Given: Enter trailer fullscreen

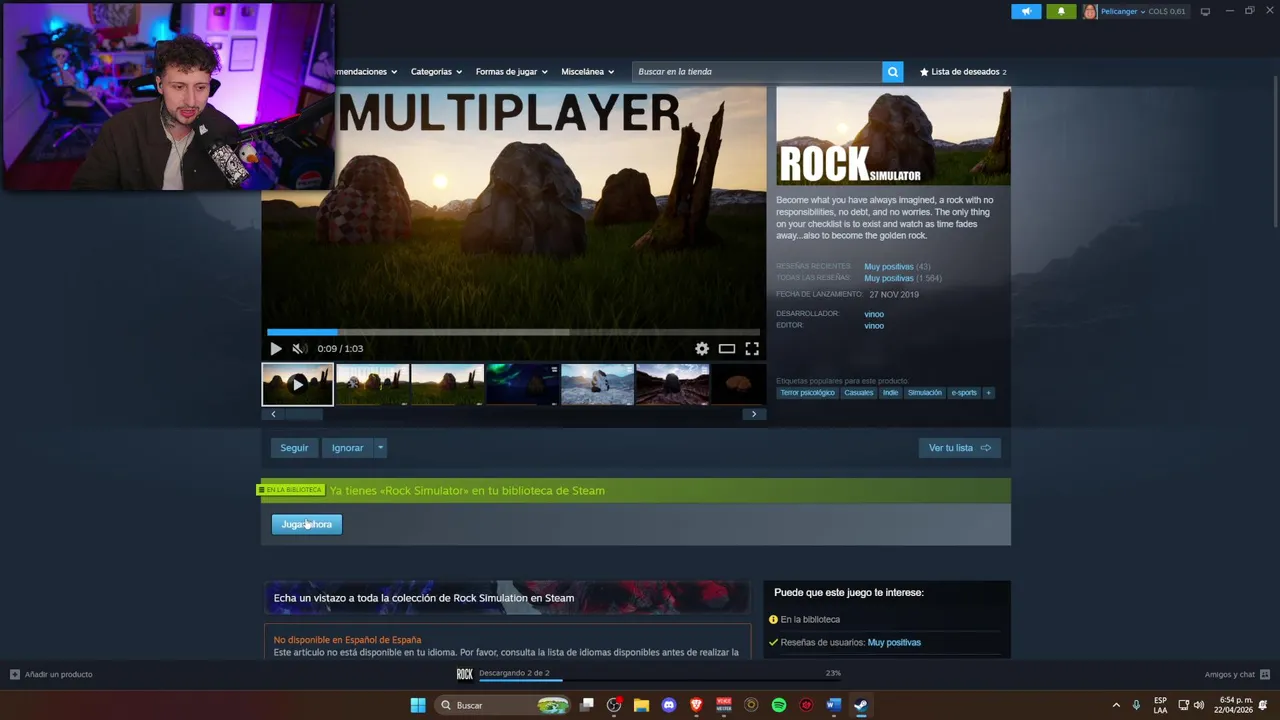Looking at the screenshot, I should [x=752, y=349].
